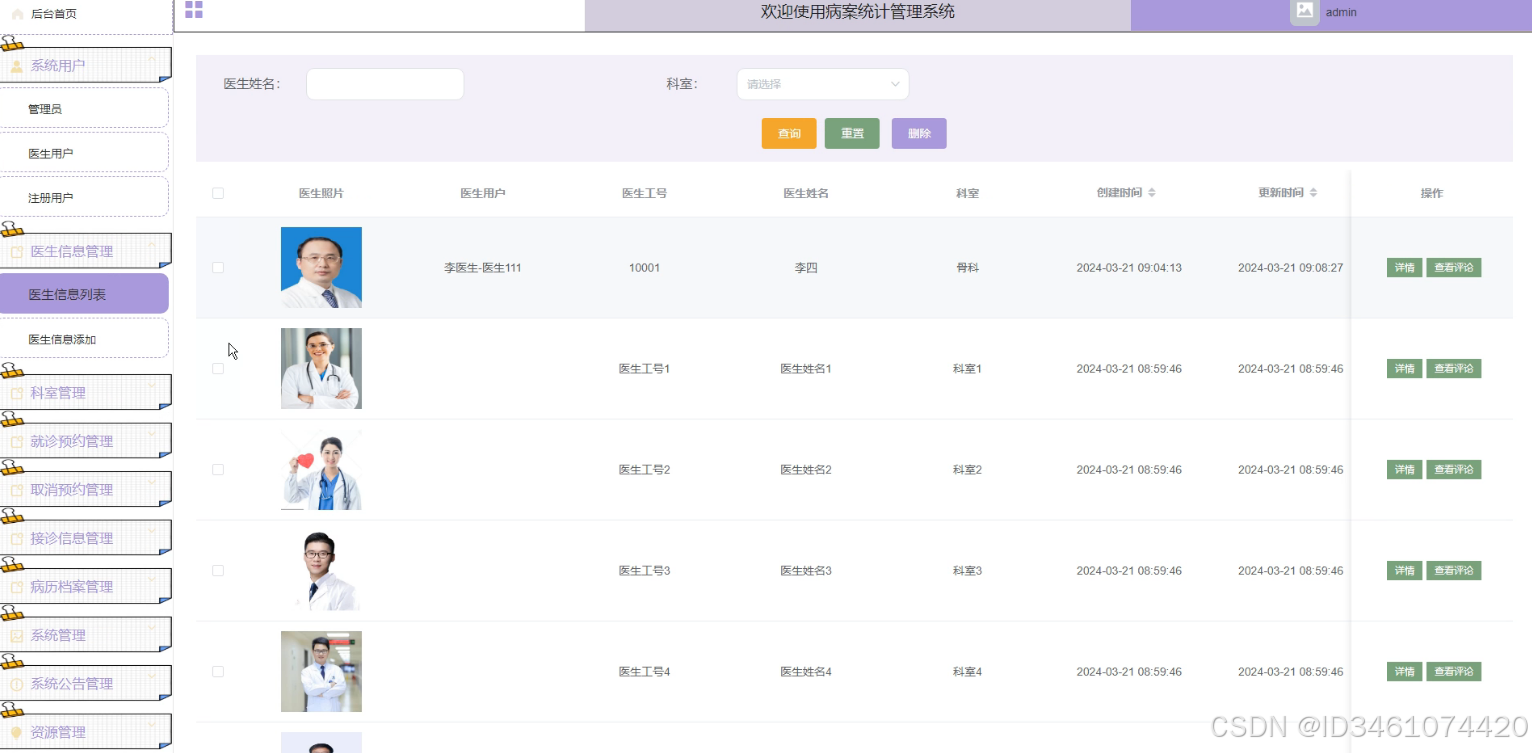
Task: Open the doctor photo in 医生姓名2 row
Action: 321,469
